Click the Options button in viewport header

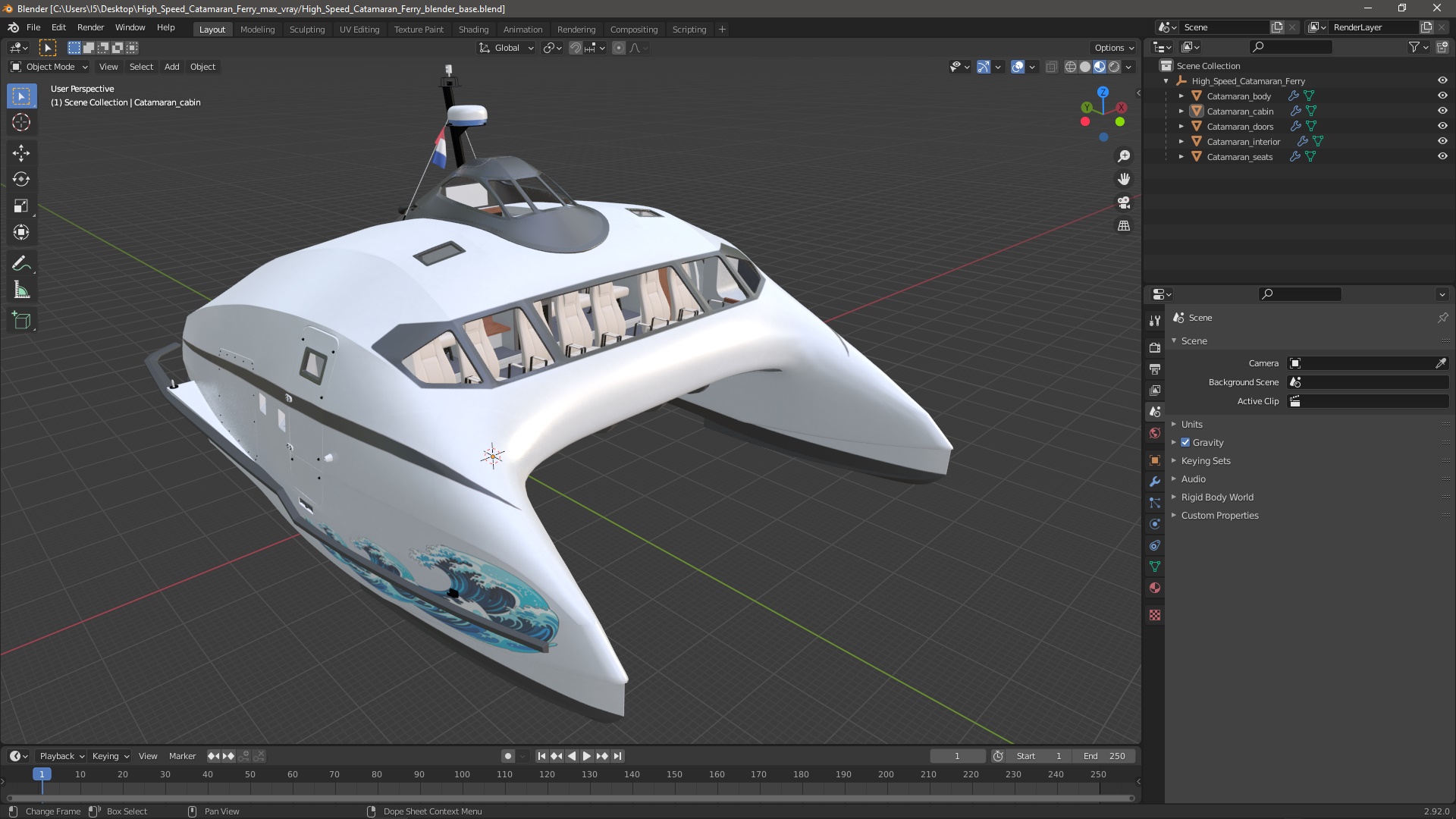coord(1113,48)
